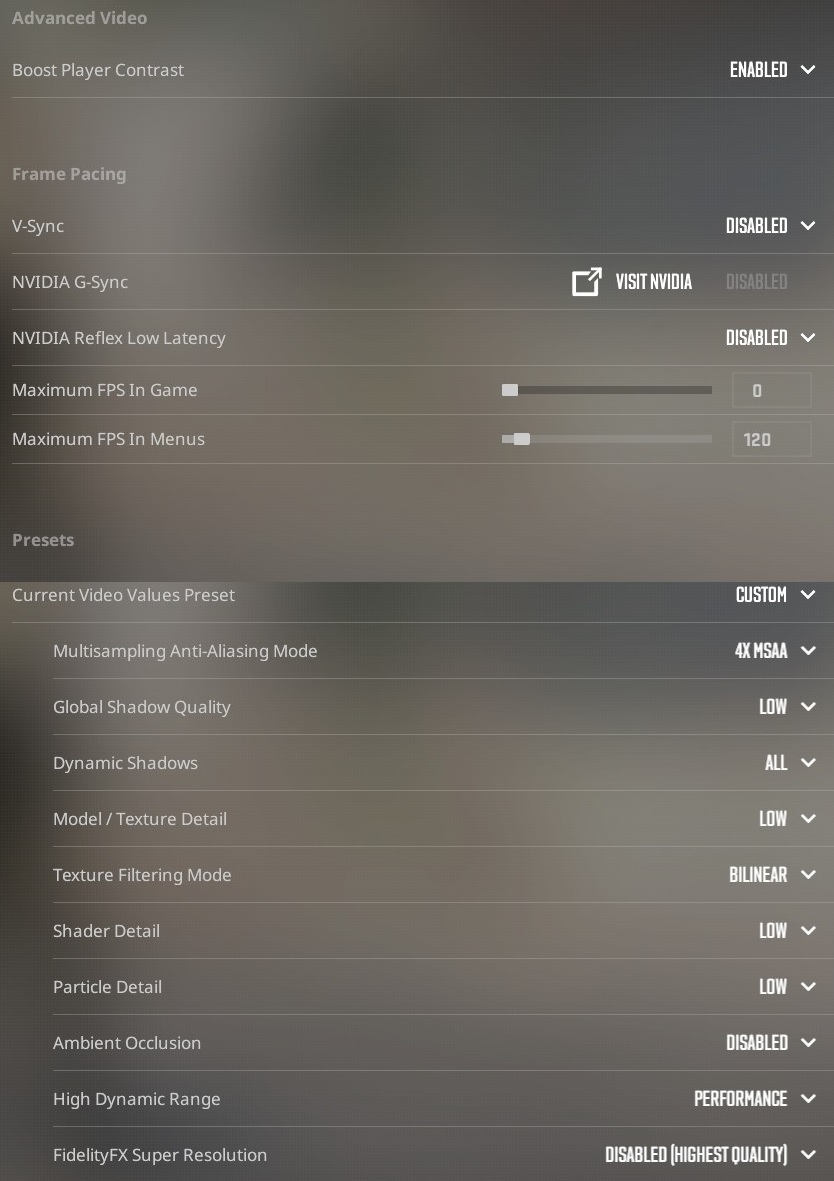Open the Shader Detail dropdown
The height and width of the screenshot is (1181, 834).
(x=787, y=931)
